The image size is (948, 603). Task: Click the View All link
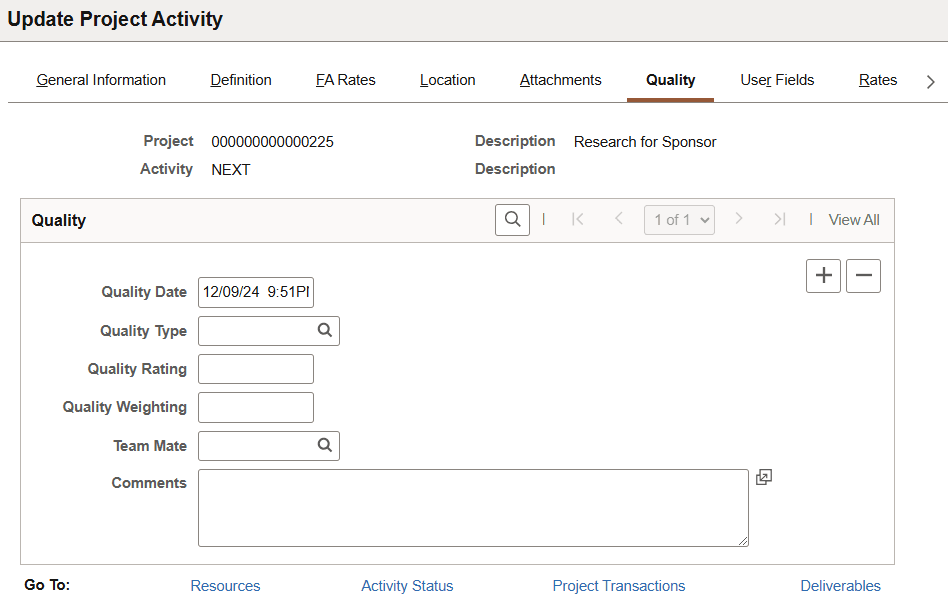pos(854,219)
